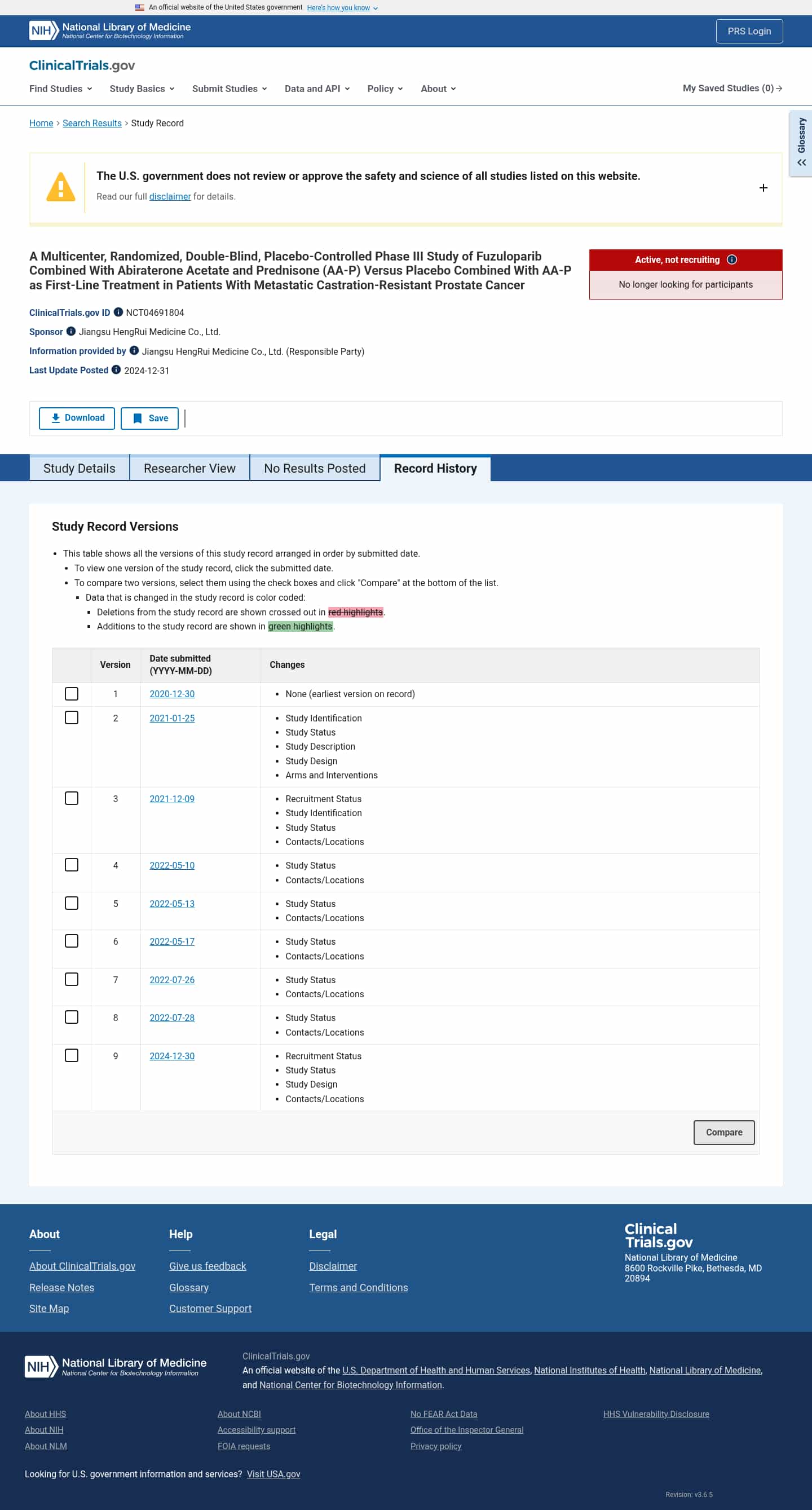Open the Policy dropdown menu

tap(385, 89)
